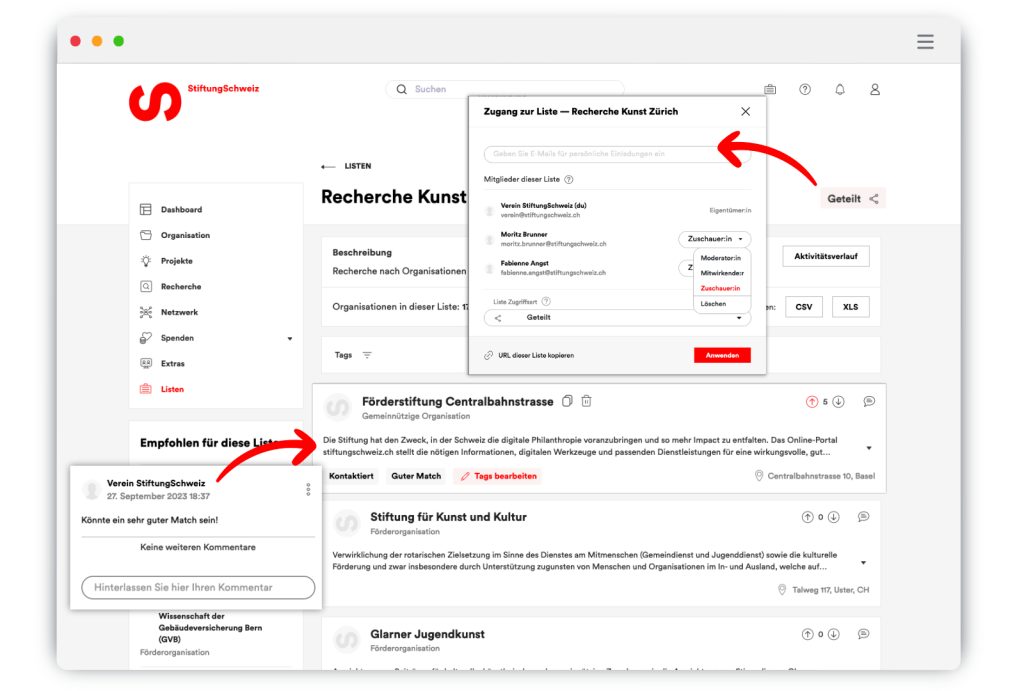Export the list as CSV
The image size is (1024, 691).
(x=804, y=307)
